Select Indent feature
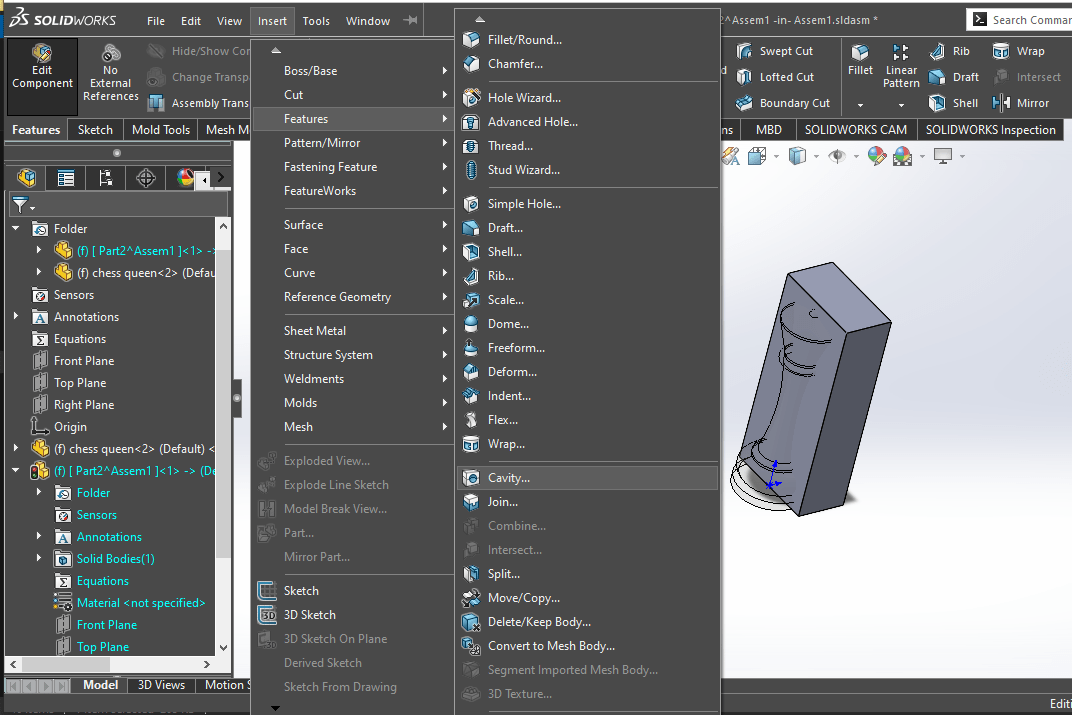Screen dimensions: 1072x715 tap(587, 396)
